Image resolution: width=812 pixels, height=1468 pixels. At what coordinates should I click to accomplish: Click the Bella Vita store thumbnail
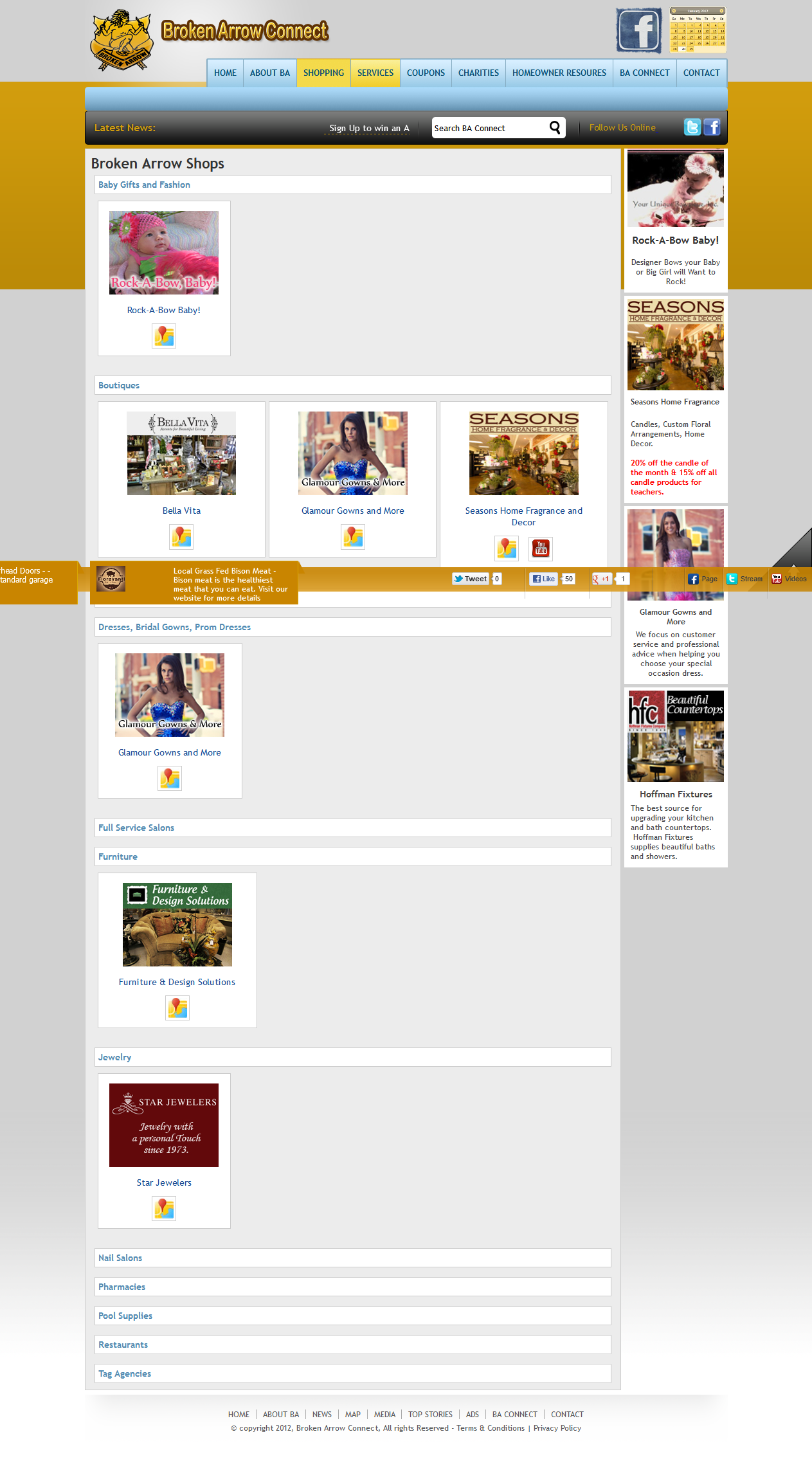(181, 453)
